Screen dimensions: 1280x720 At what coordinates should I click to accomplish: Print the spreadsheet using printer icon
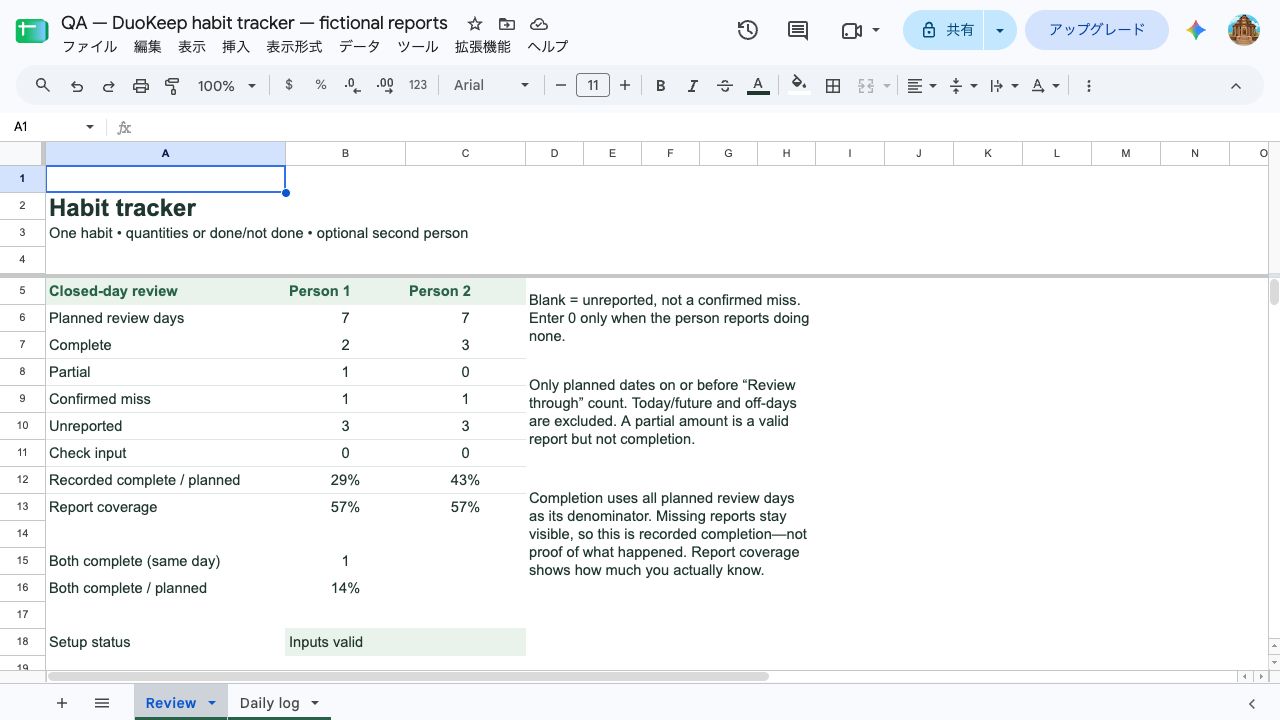click(141, 86)
